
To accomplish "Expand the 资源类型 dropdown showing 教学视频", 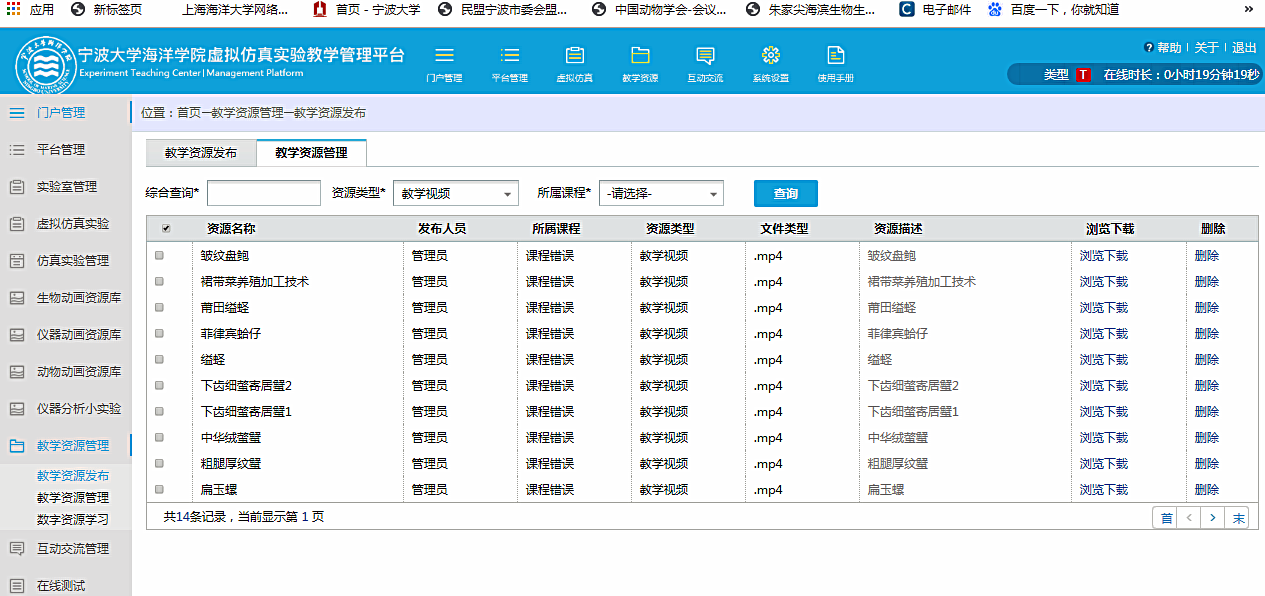I will [455, 194].
